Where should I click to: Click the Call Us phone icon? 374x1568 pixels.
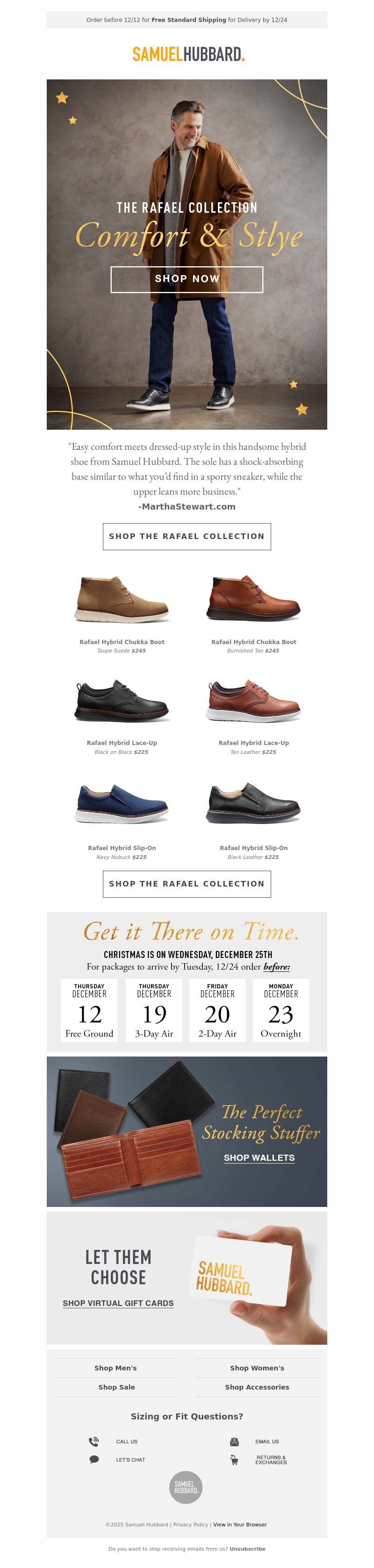(x=94, y=1441)
